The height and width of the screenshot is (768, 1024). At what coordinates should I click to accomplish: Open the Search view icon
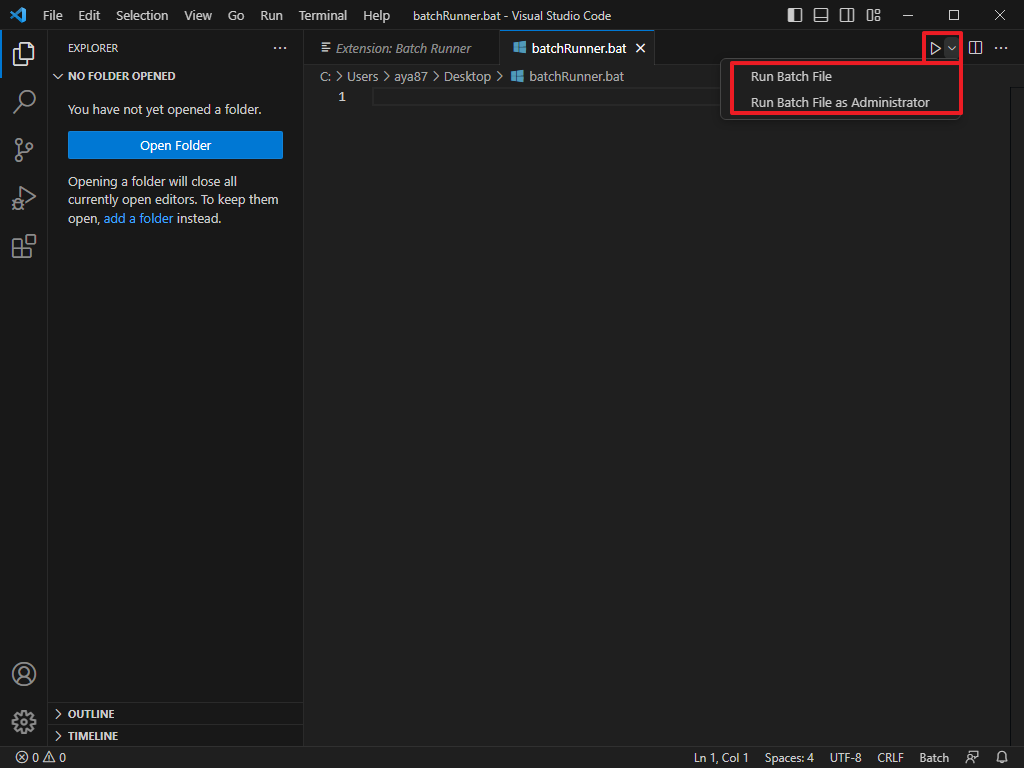(24, 102)
